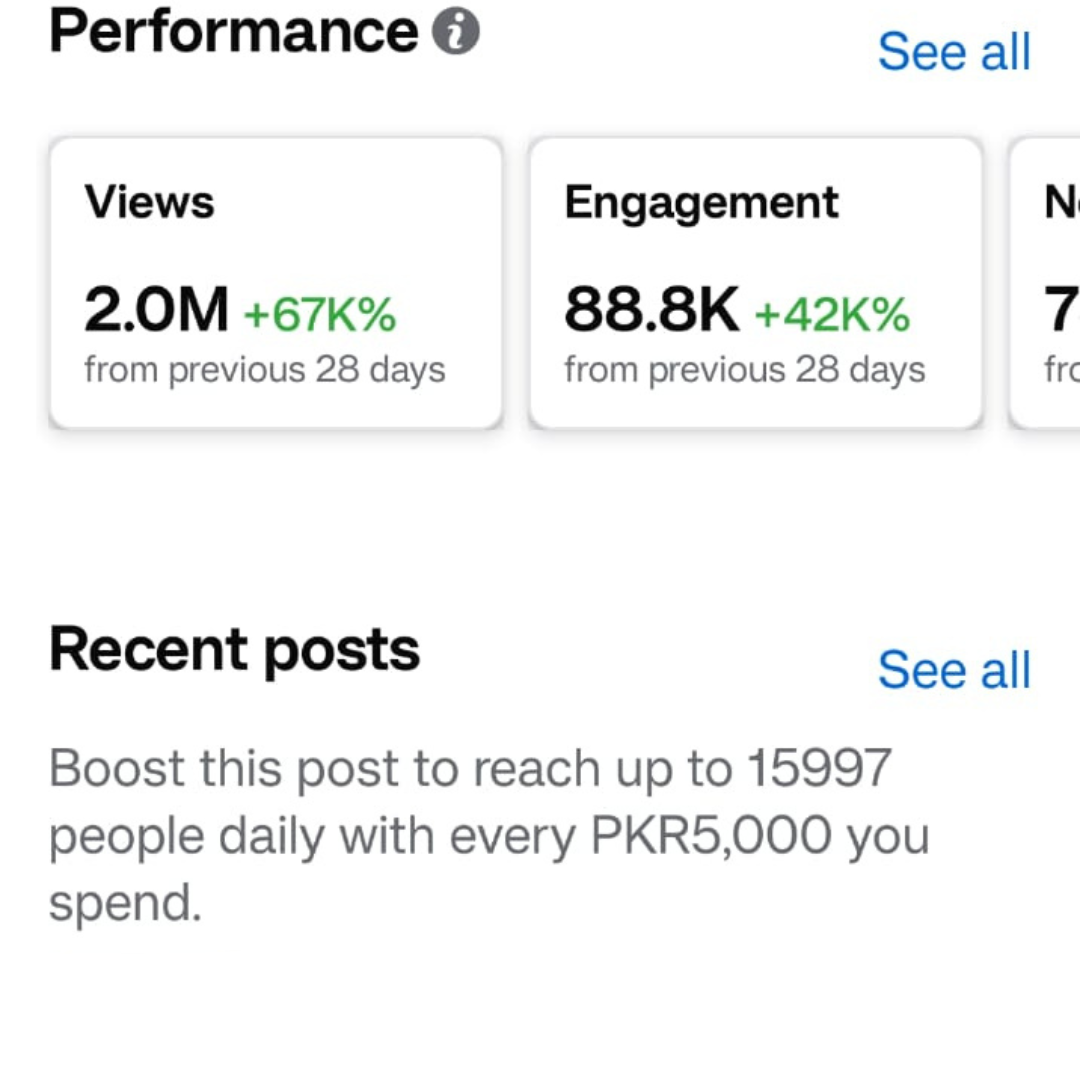
Task: Select the partially visible third metric card
Action: coord(1044,283)
